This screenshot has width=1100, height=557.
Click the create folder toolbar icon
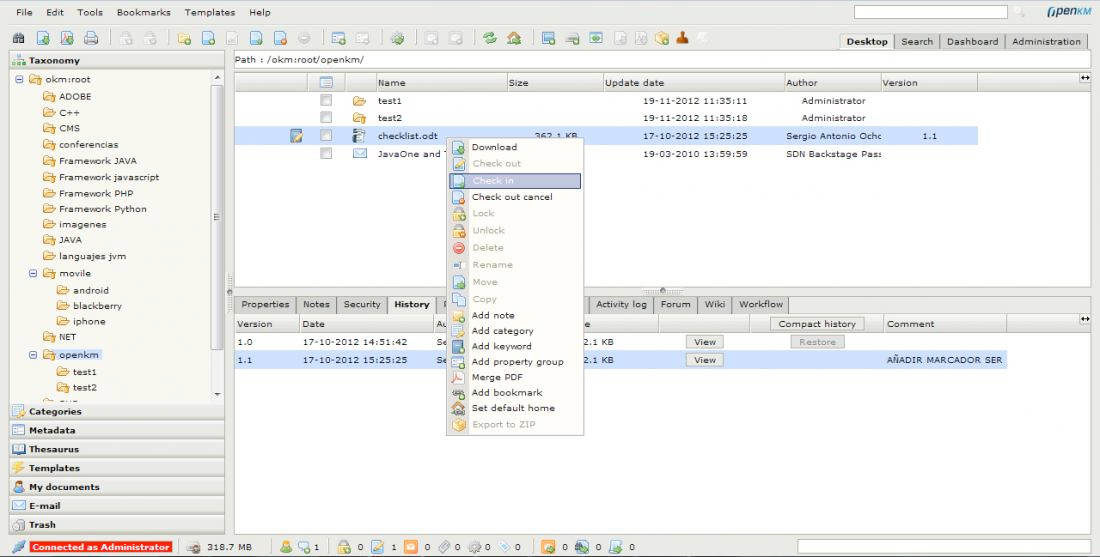(x=184, y=39)
